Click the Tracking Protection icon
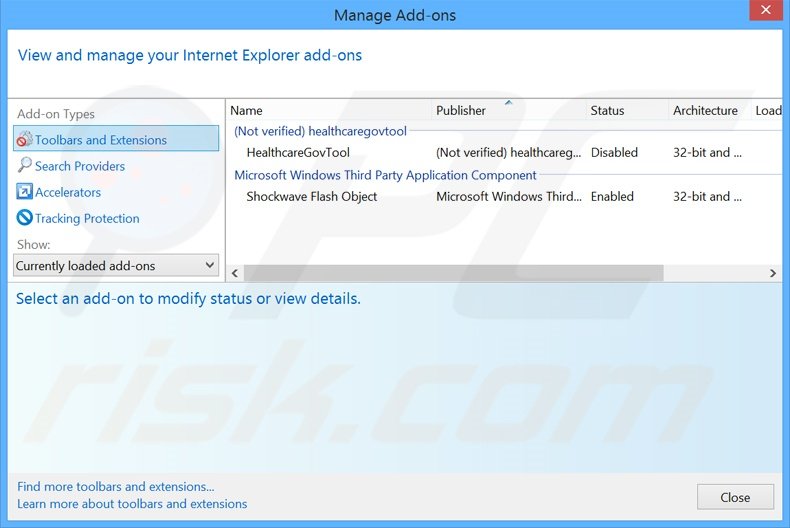The height and width of the screenshot is (528, 790). (x=25, y=218)
